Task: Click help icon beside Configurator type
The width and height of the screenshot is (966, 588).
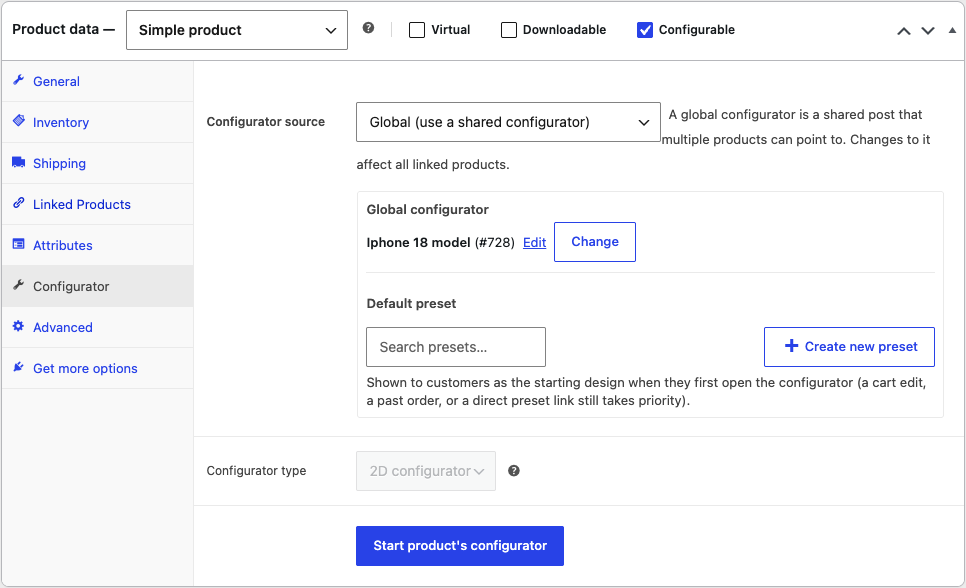Action: [514, 471]
